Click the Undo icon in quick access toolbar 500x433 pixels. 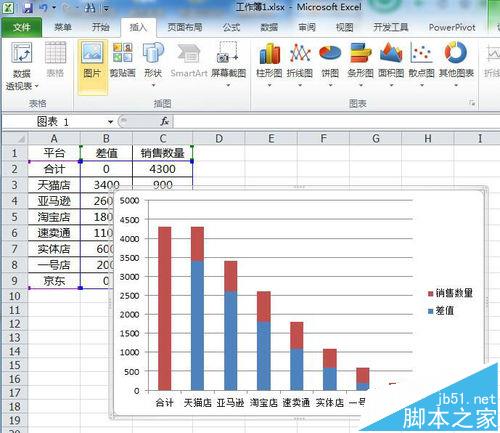click(x=43, y=7)
